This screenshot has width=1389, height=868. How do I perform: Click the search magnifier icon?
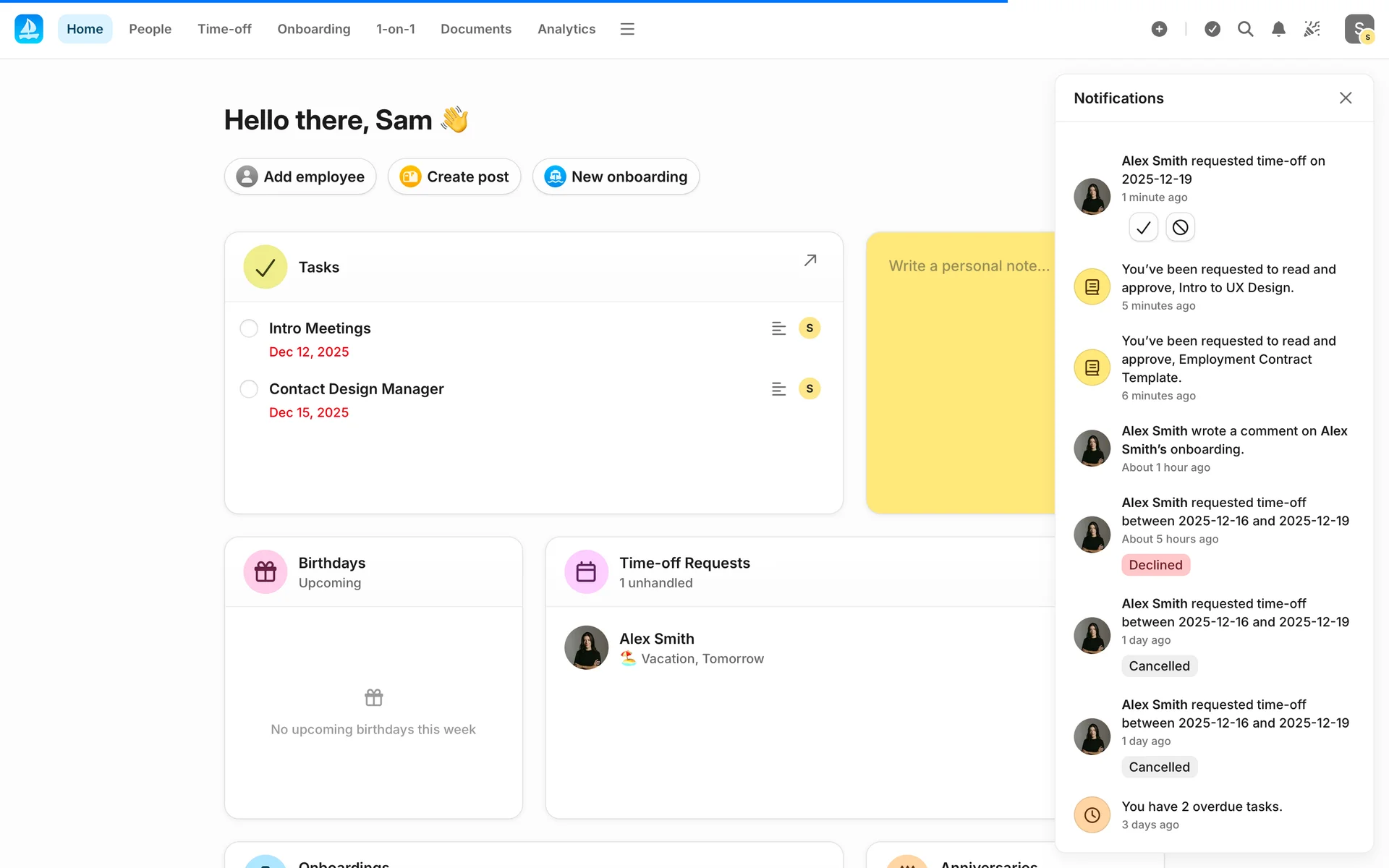click(1245, 29)
